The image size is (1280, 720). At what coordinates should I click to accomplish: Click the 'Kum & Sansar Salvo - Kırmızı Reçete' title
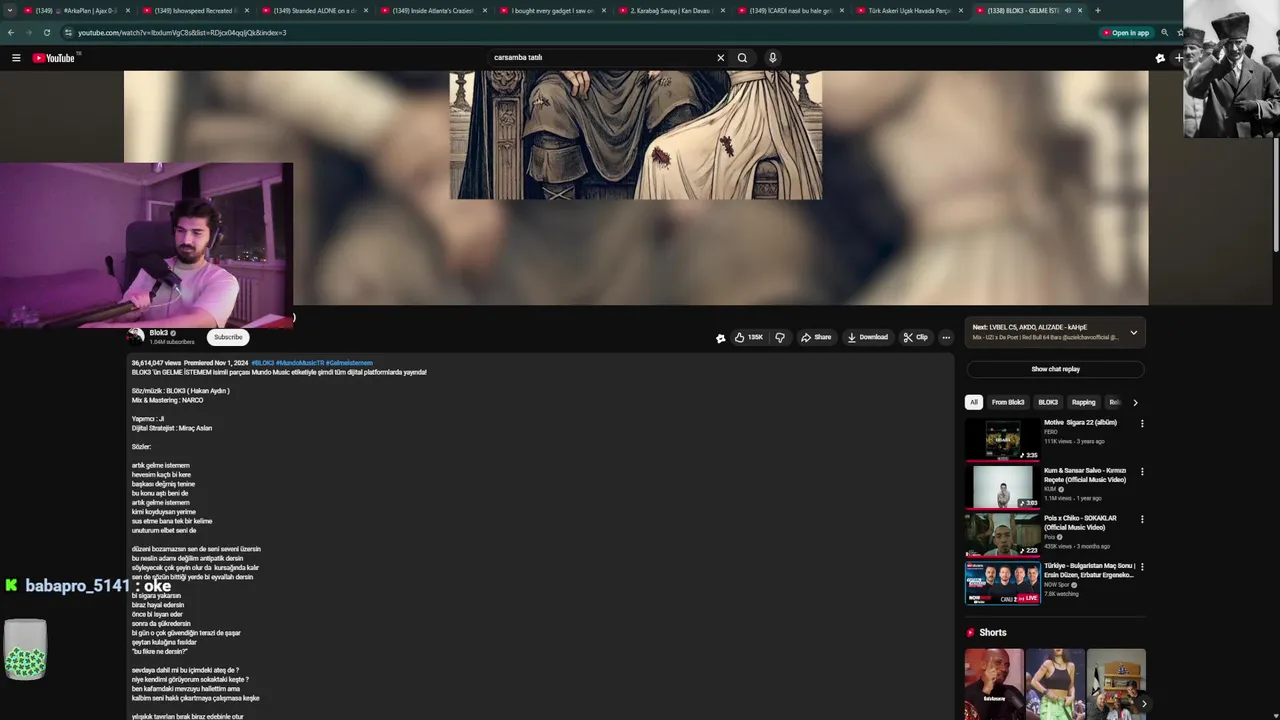coord(1085,475)
